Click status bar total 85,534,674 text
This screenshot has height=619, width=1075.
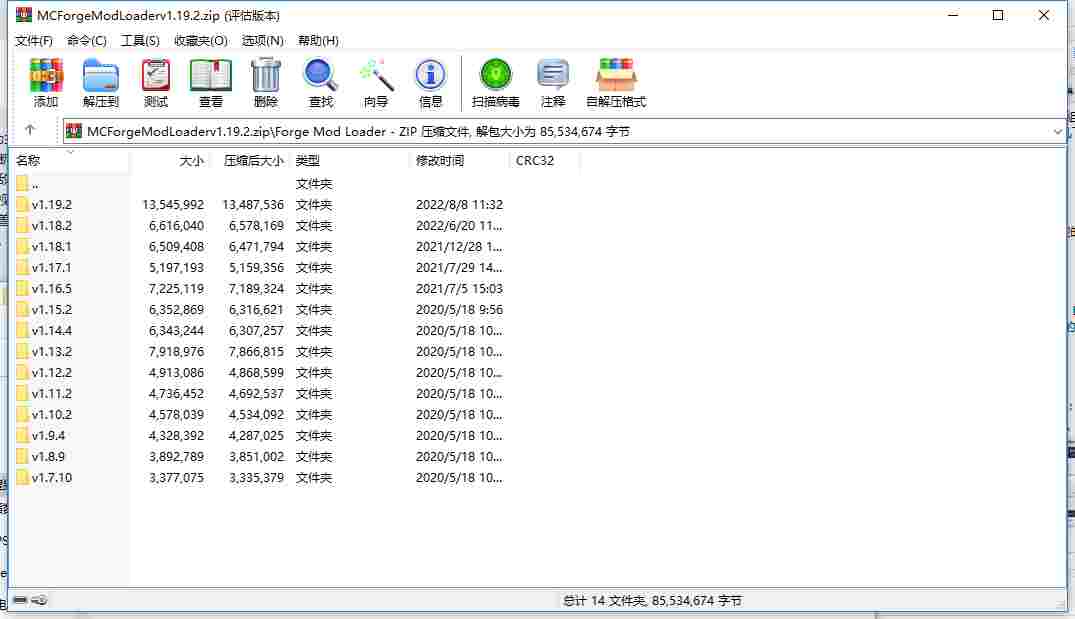click(x=652, y=600)
